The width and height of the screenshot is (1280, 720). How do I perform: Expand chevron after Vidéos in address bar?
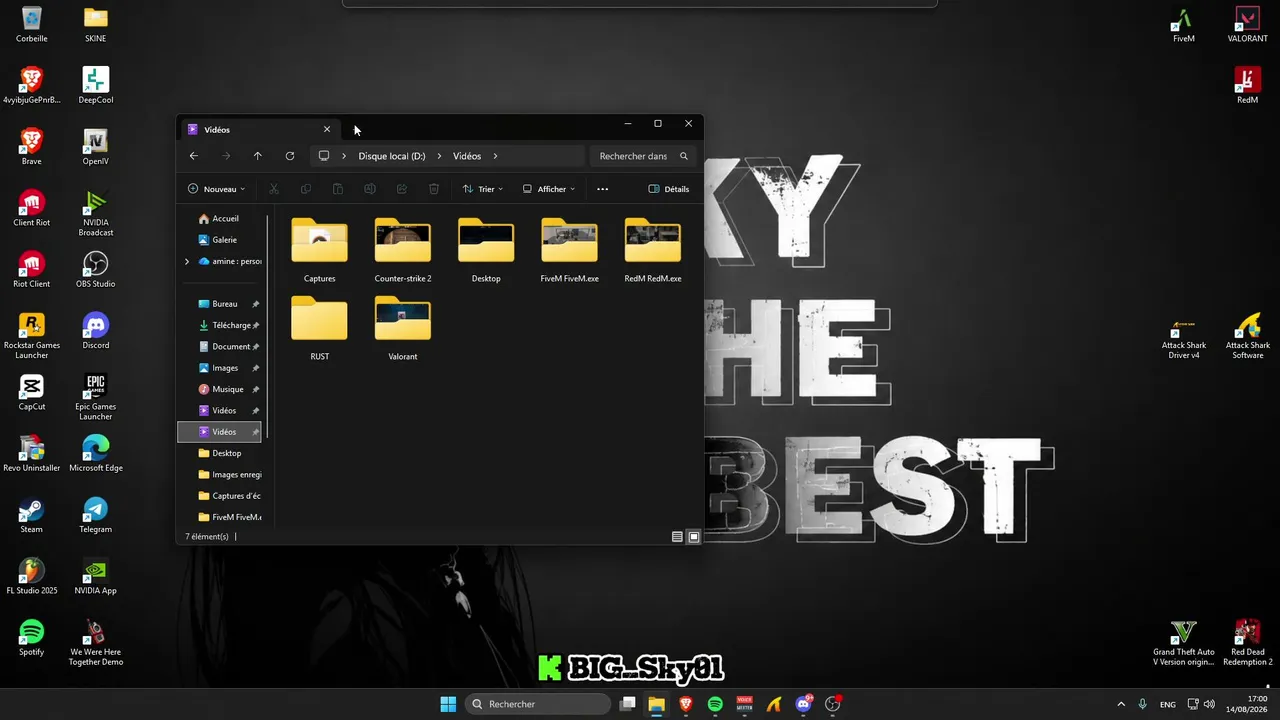click(495, 156)
